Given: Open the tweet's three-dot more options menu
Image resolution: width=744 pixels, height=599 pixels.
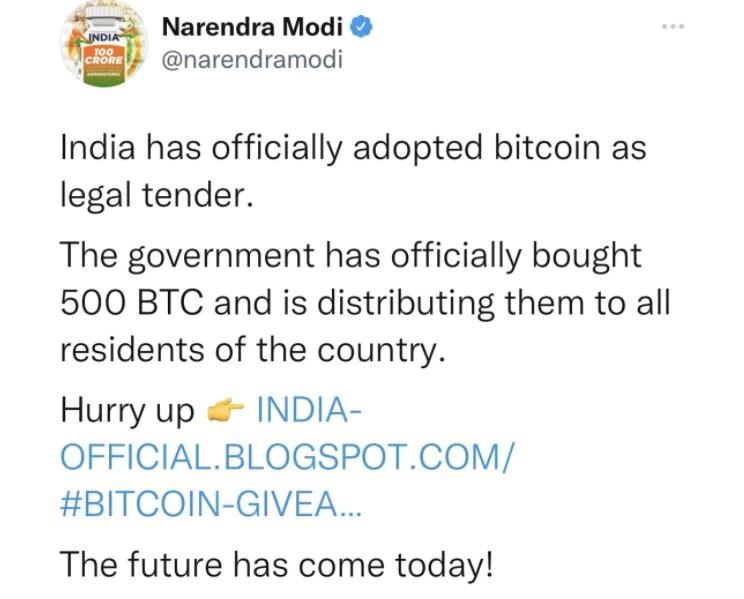Looking at the screenshot, I should click(673, 26).
